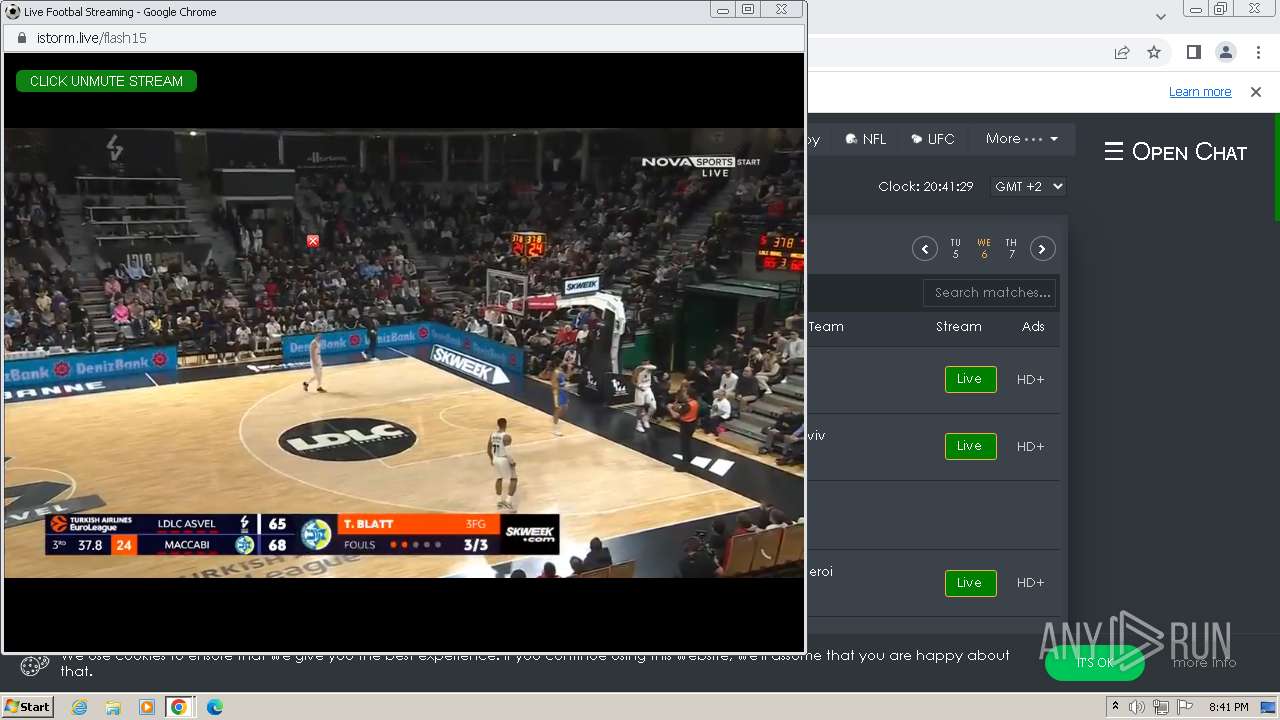1280x720 pixels.
Task: Open the Chrome profile avatar
Action: [x=1225, y=52]
